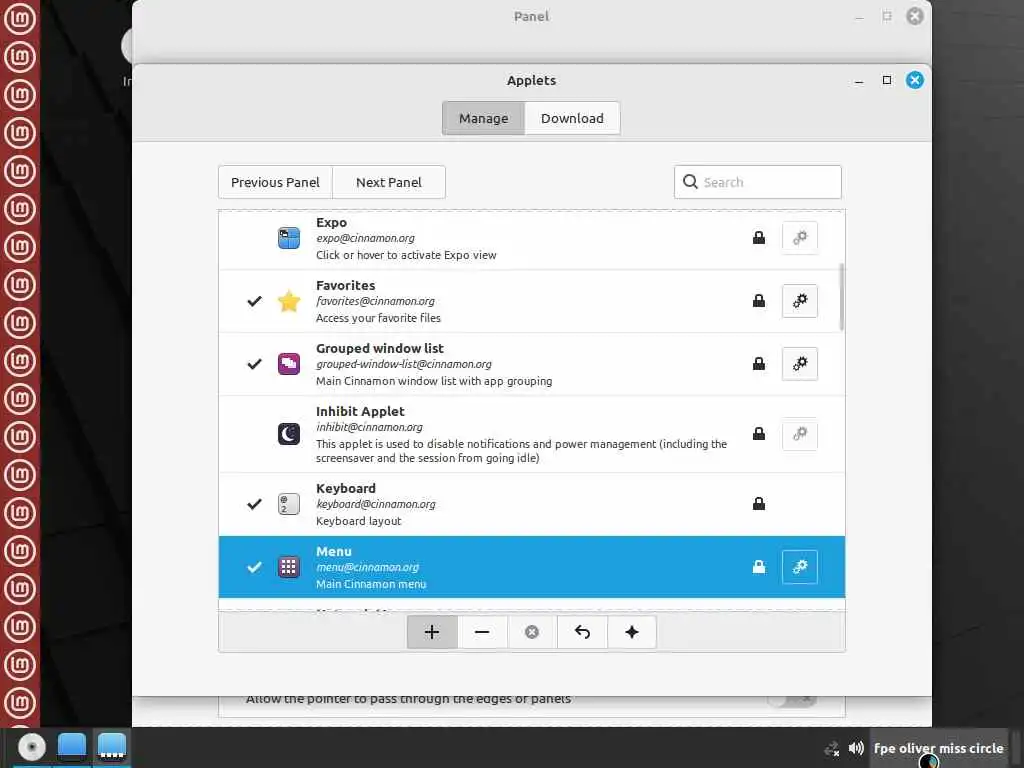Focus the applet Search field
Screen dimensions: 1024x768
pyautogui.click(x=758, y=182)
